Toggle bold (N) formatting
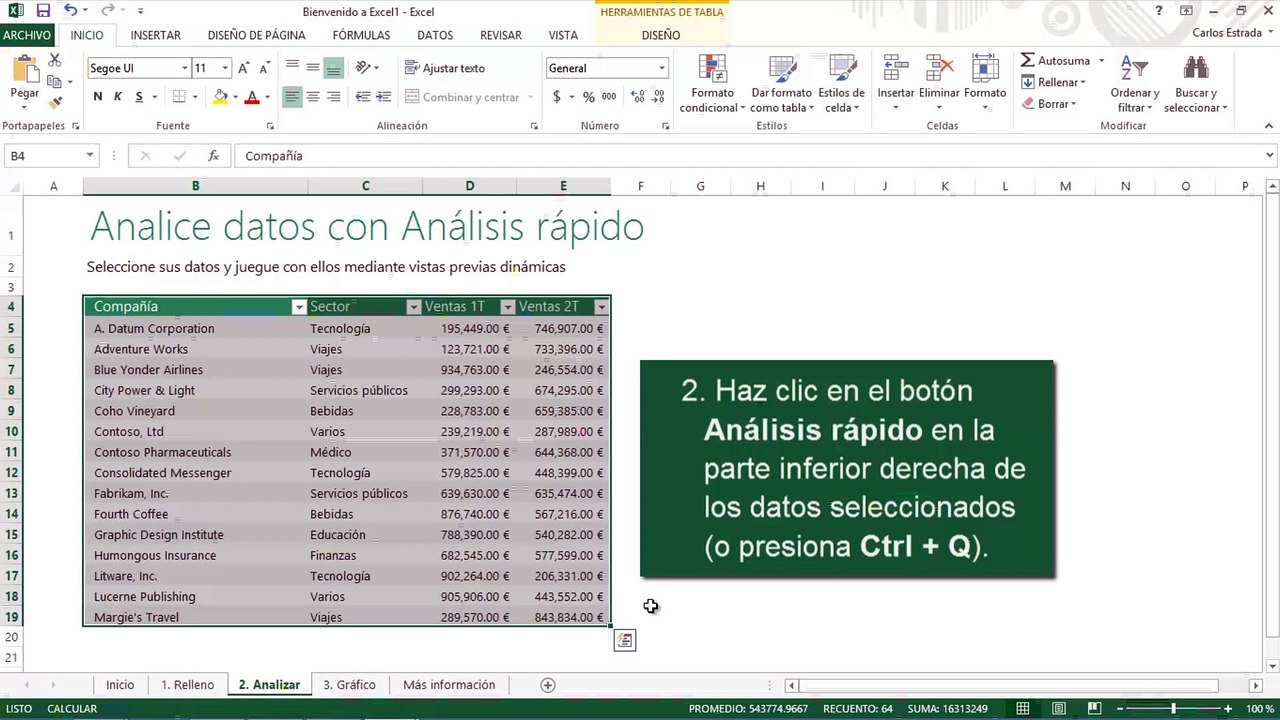The height and width of the screenshot is (720, 1280). pos(97,97)
